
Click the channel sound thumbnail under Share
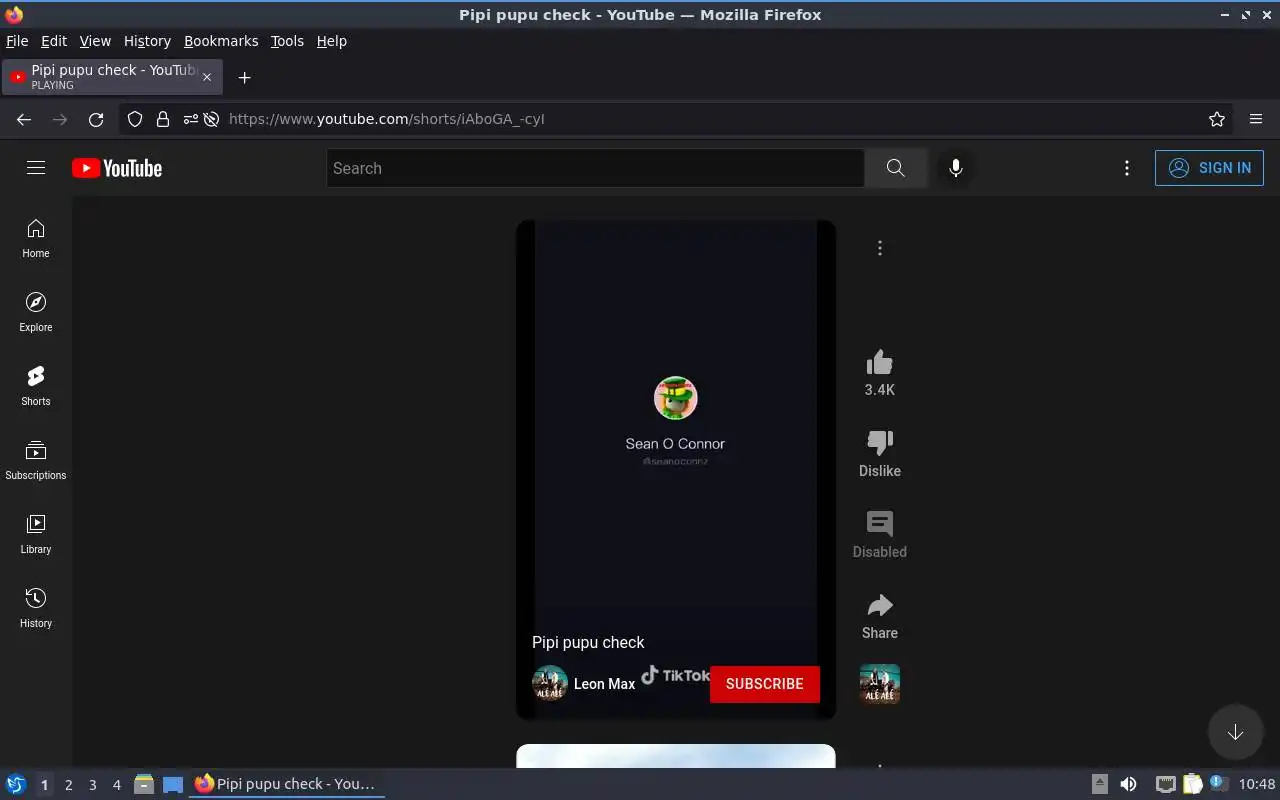[x=880, y=684]
